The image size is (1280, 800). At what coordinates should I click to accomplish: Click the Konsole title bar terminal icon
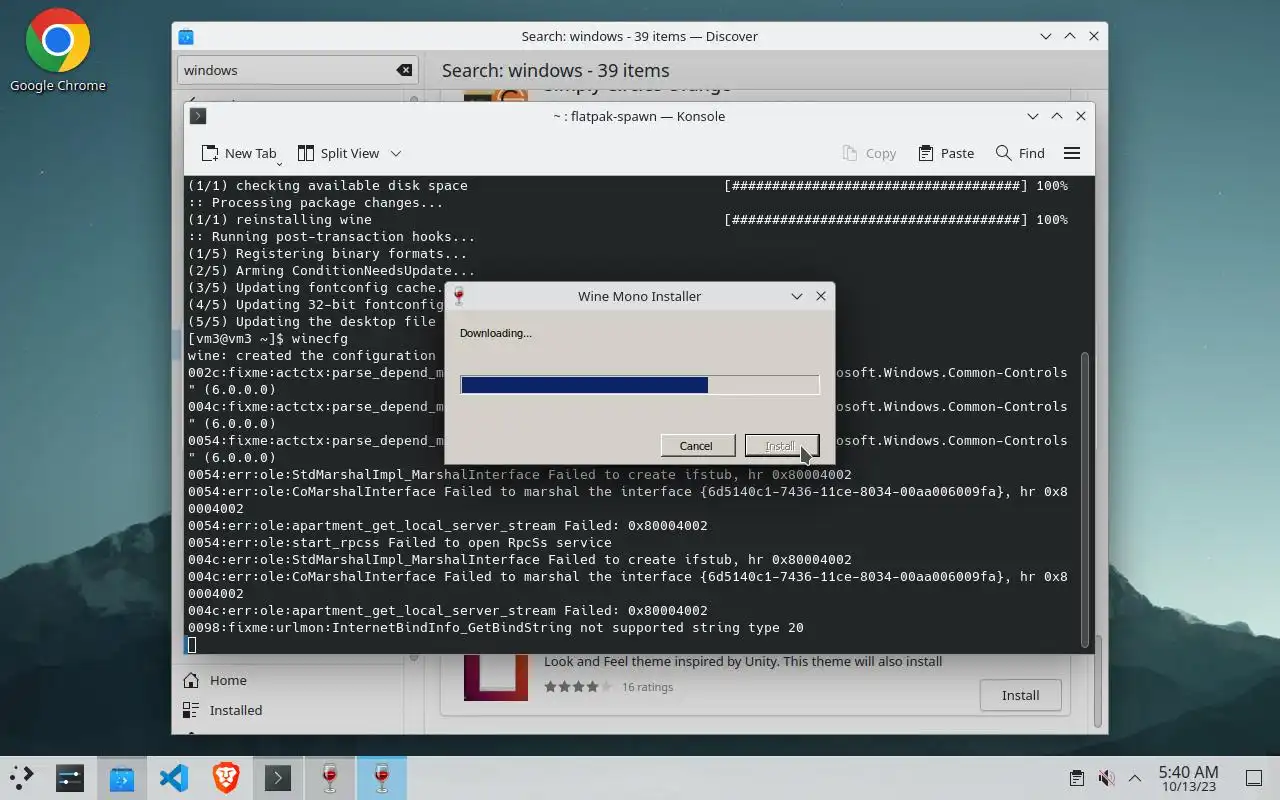tap(198, 116)
